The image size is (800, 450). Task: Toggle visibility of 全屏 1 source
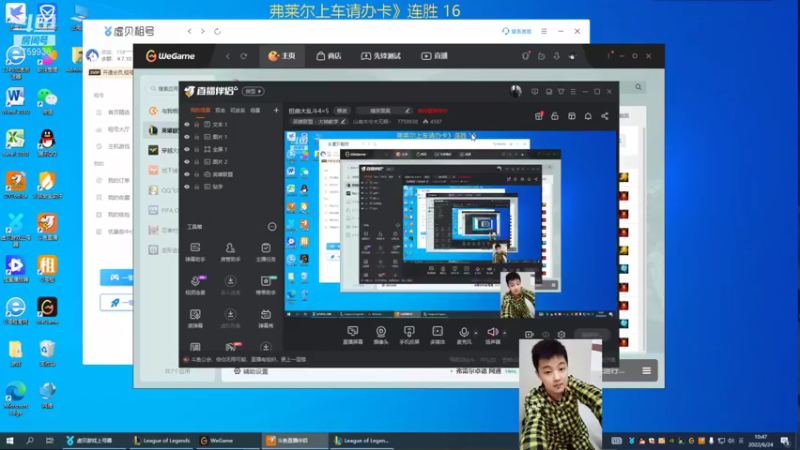click(x=187, y=149)
